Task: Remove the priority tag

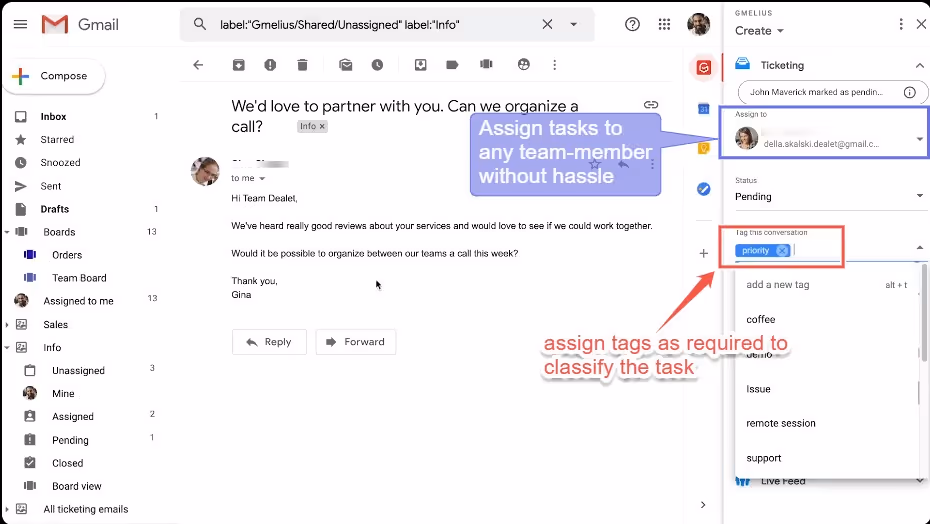Action: [782, 250]
